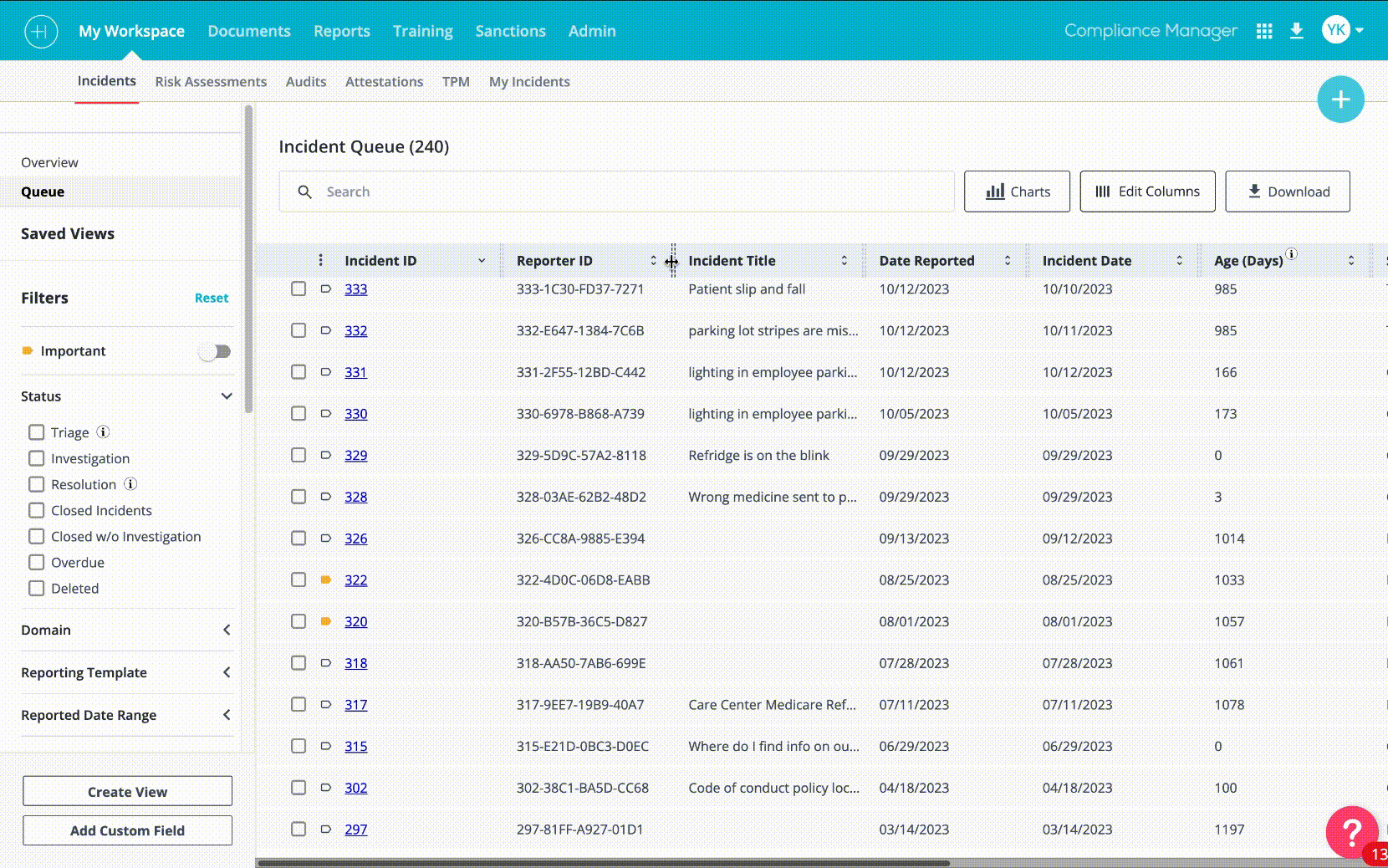Image resolution: width=1388 pixels, height=868 pixels.
Task: Flag incident 330 as important
Action: [x=326, y=413]
